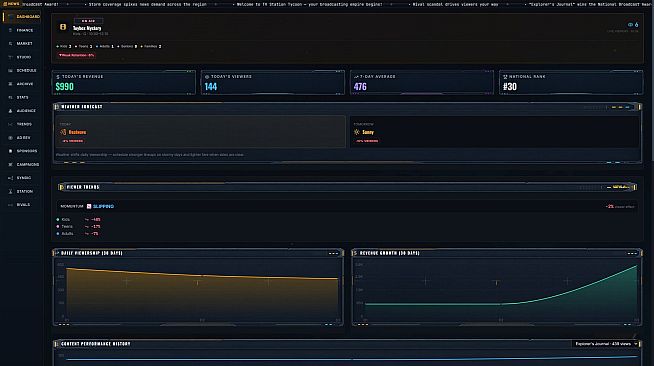Open the Sponsors section
This screenshot has width=654, height=366.
pos(23,151)
